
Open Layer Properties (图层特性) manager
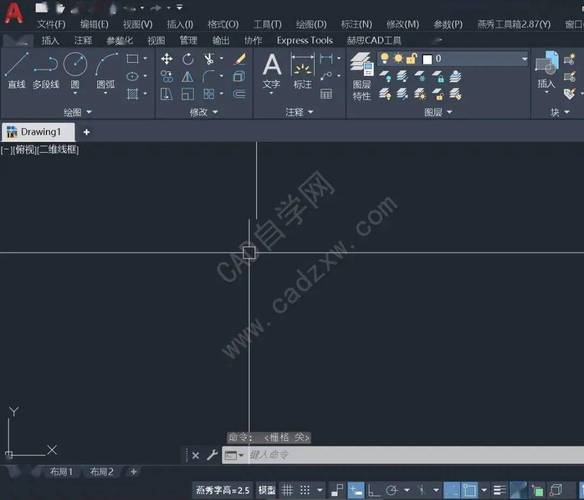pos(362,77)
